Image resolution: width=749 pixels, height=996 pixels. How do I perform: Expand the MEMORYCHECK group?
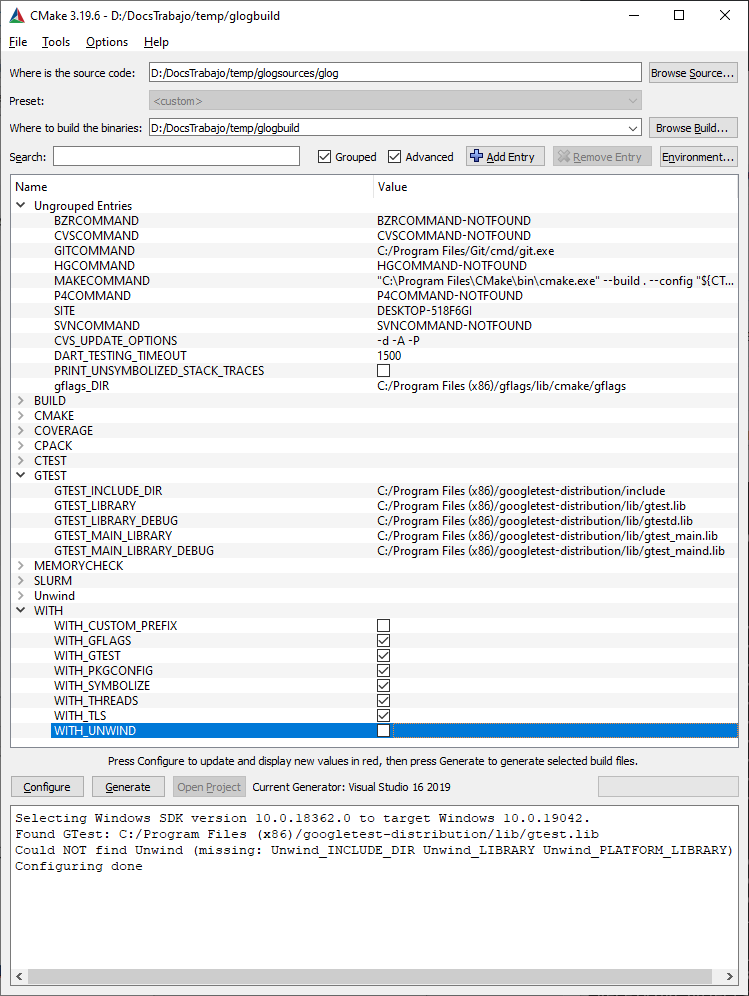point(21,565)
